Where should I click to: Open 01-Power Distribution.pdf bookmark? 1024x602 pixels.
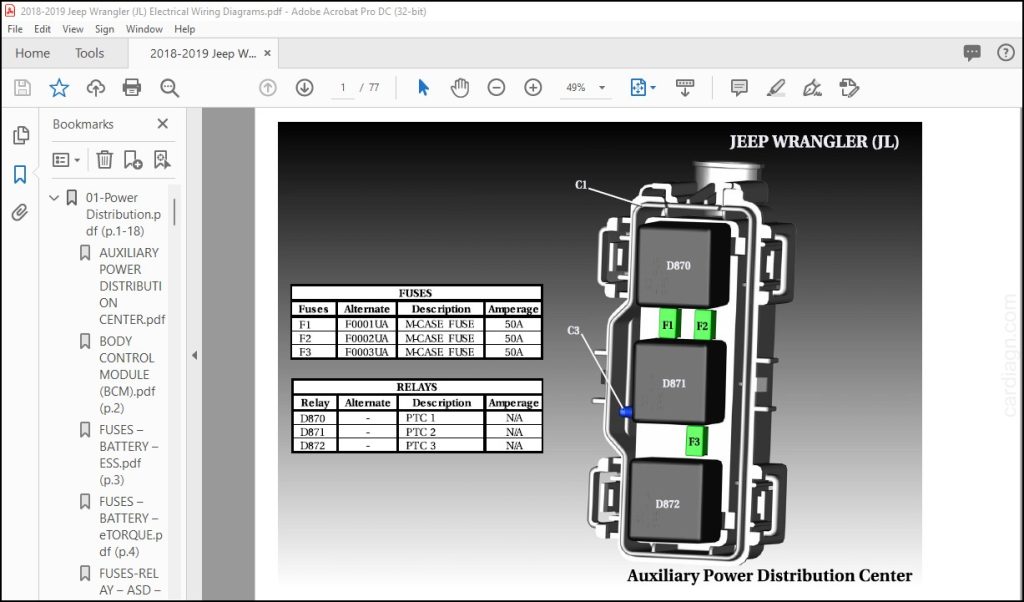[x=123, y=214]
